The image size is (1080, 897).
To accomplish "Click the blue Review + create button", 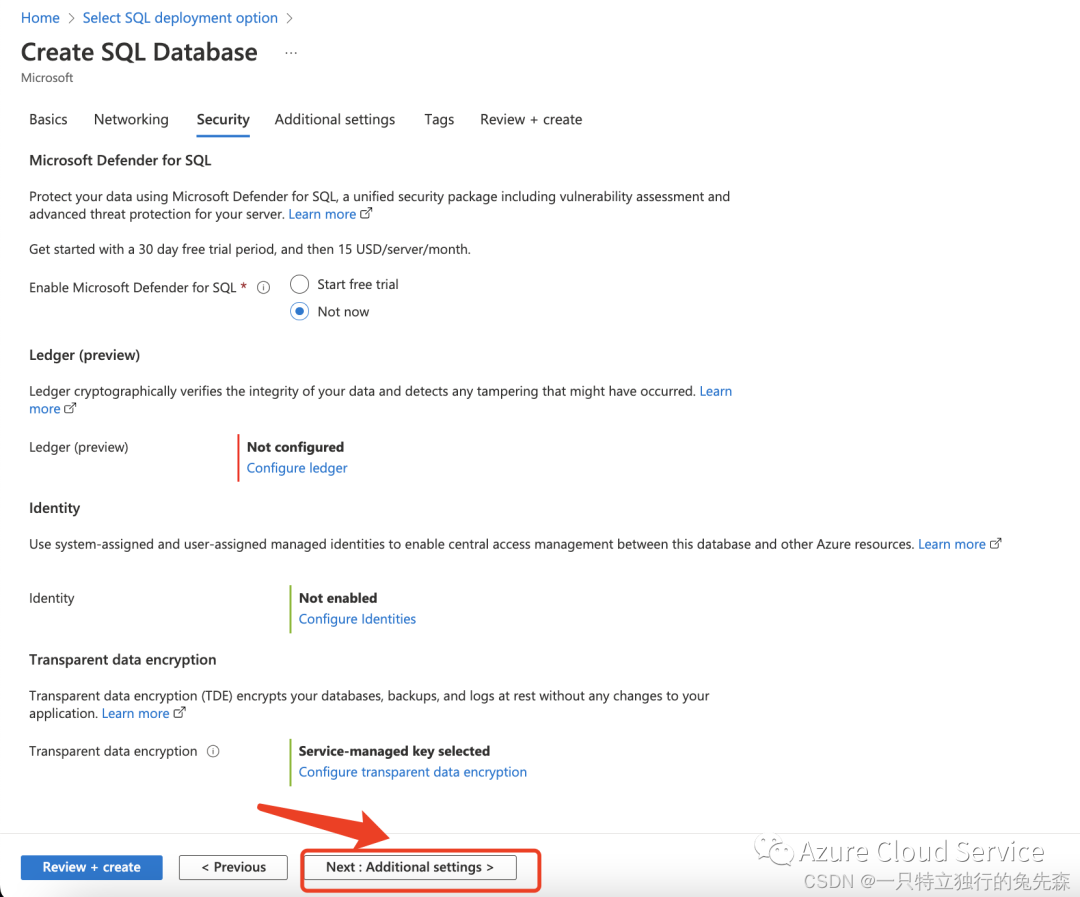I will 92,867.
